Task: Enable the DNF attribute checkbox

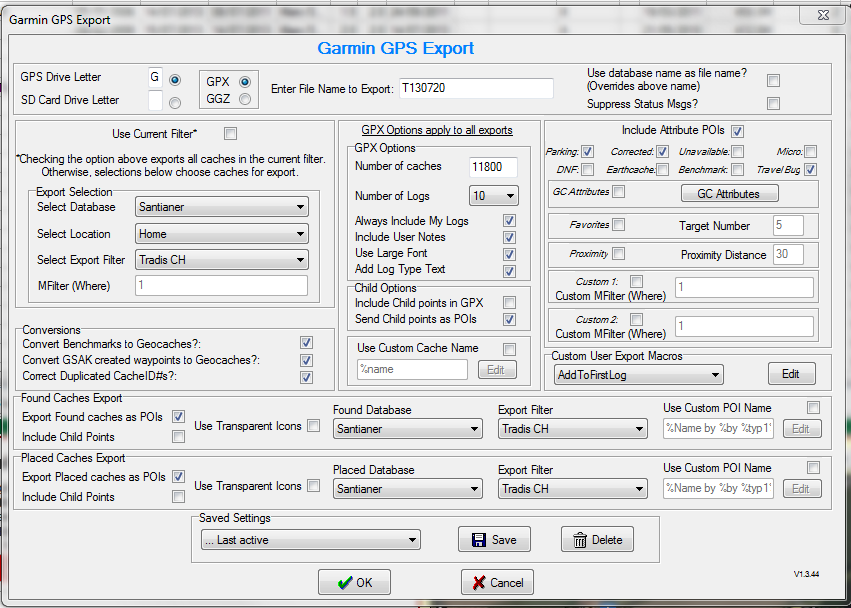Action: (x=587, y=169)
